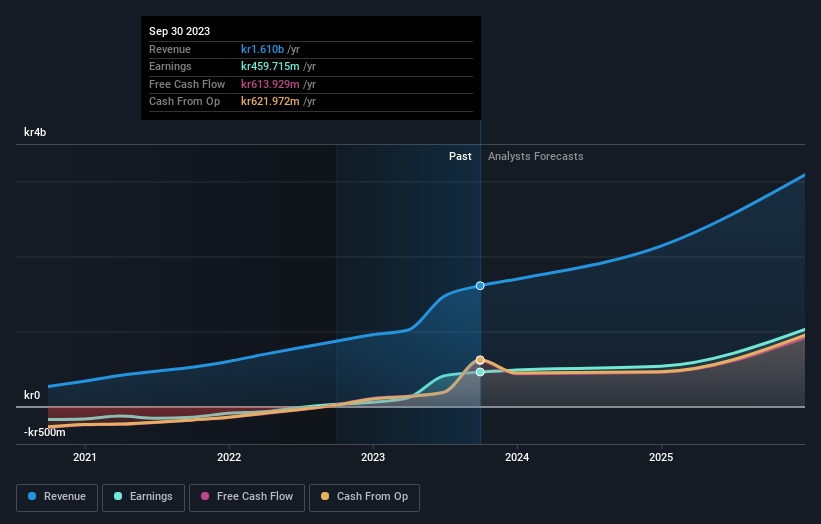Click the Analysts Forecasts label
821x524 pixels.
coord(536,157)
